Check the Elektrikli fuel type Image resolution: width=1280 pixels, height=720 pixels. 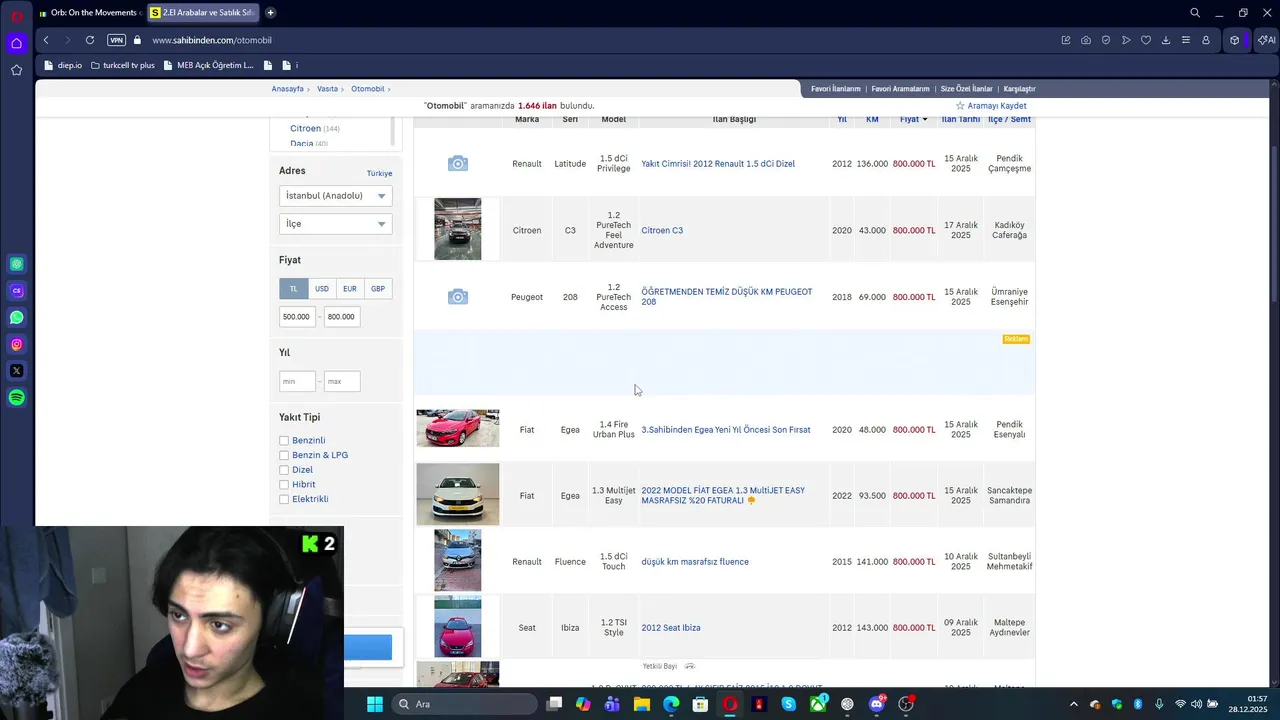pos(284,499)
